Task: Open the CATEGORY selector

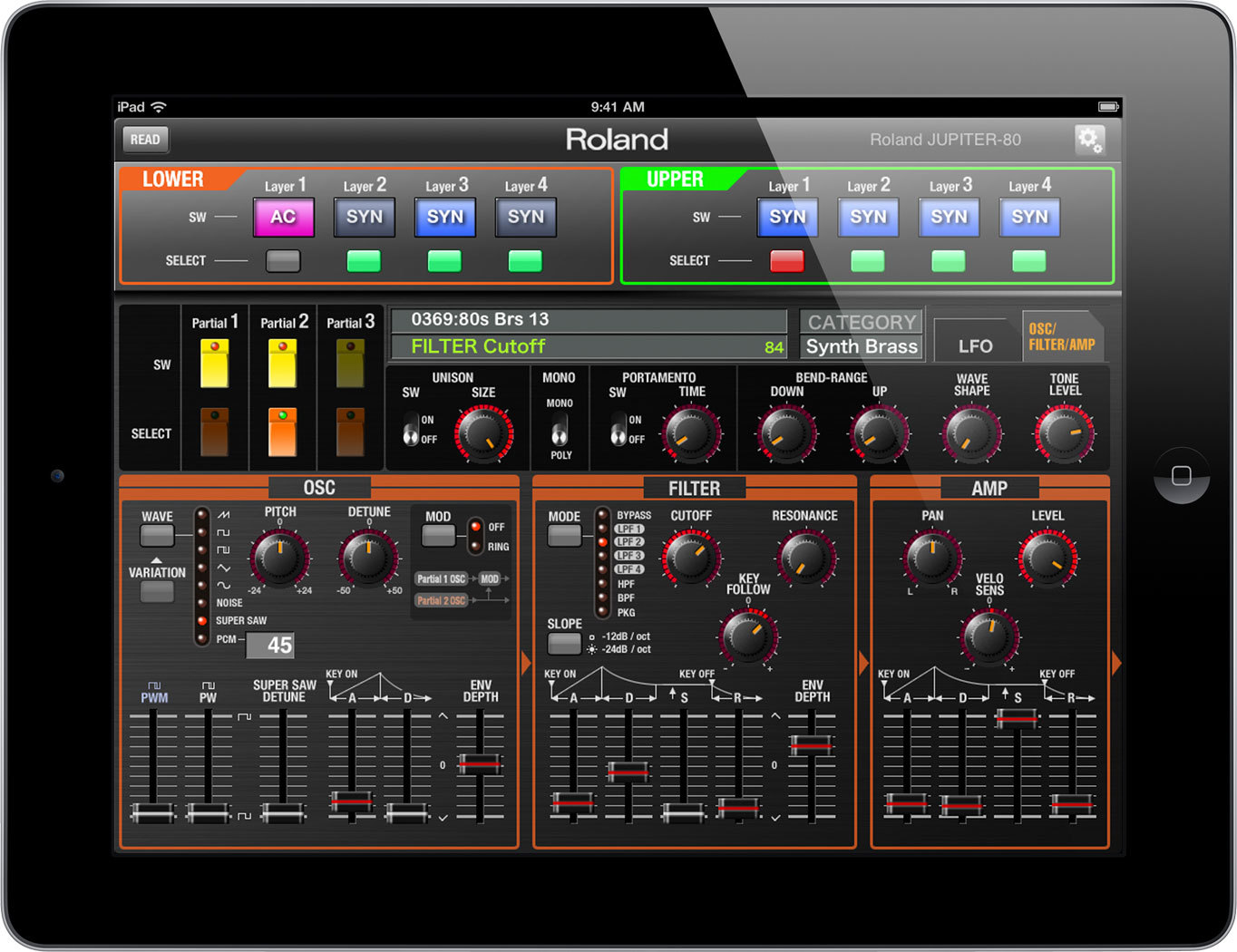Action: [x=862, y=322]
